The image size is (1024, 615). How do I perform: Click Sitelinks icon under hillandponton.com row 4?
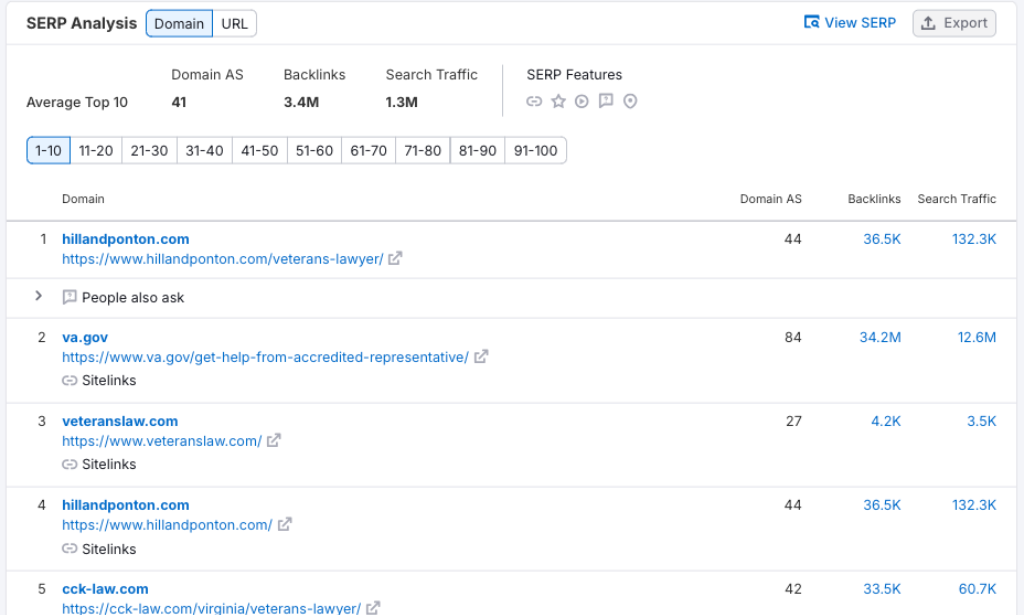pyautogui.click(x=69, y=548)
